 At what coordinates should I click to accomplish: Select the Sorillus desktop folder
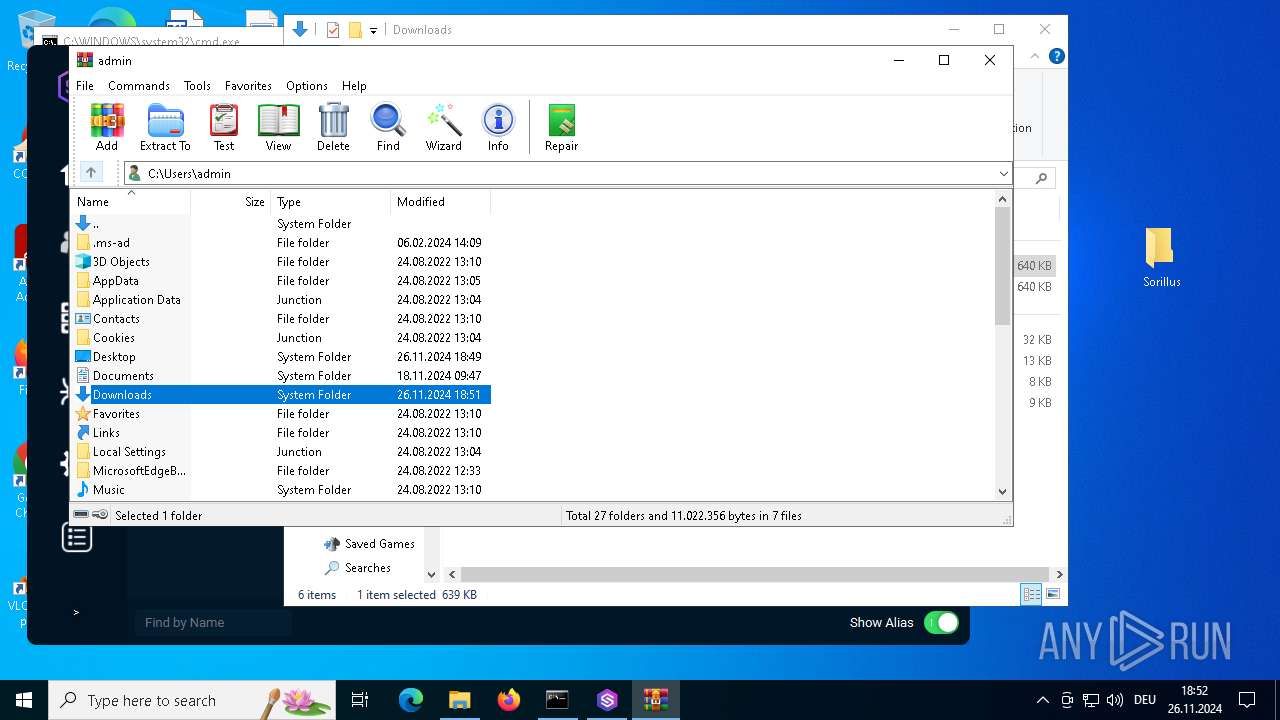pos(1161,258)
